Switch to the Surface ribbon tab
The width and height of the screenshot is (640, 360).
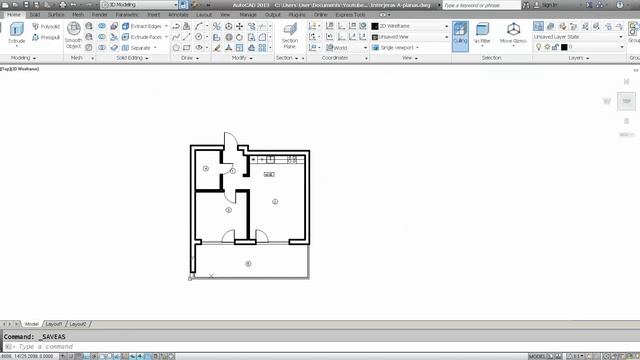[x=56, y=15]
